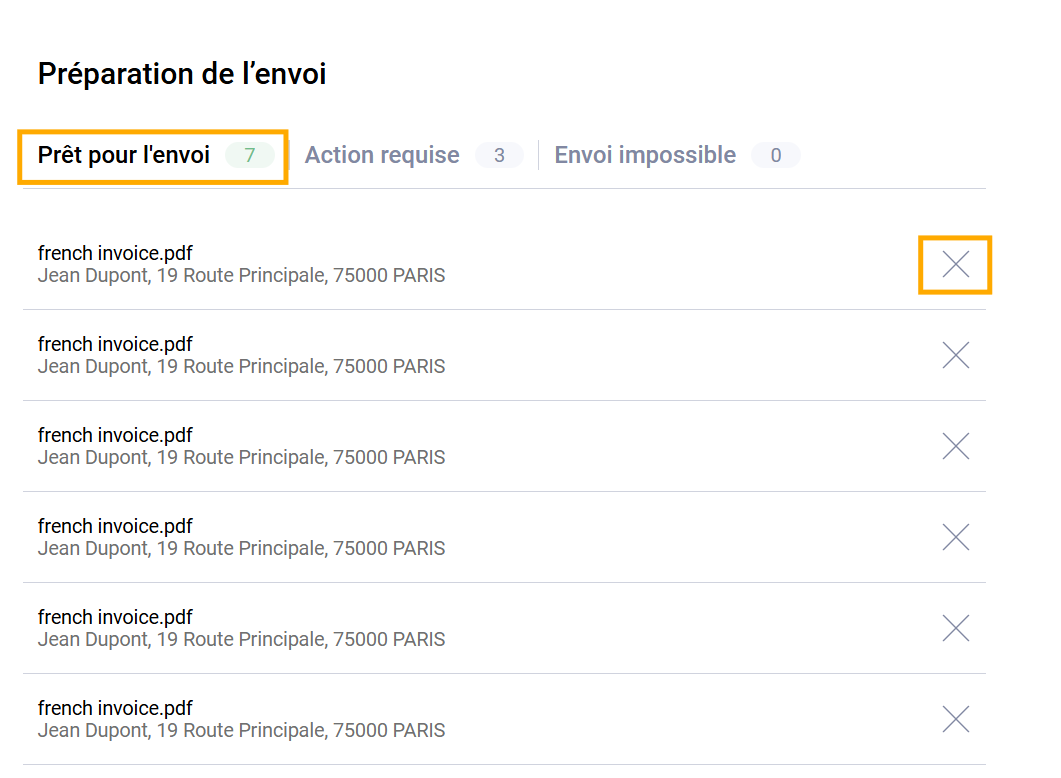This screenshot has width=1061, height=778.
Task: Dismiss the fifth french invoice.pdf row
Action: tap(955, 628)
